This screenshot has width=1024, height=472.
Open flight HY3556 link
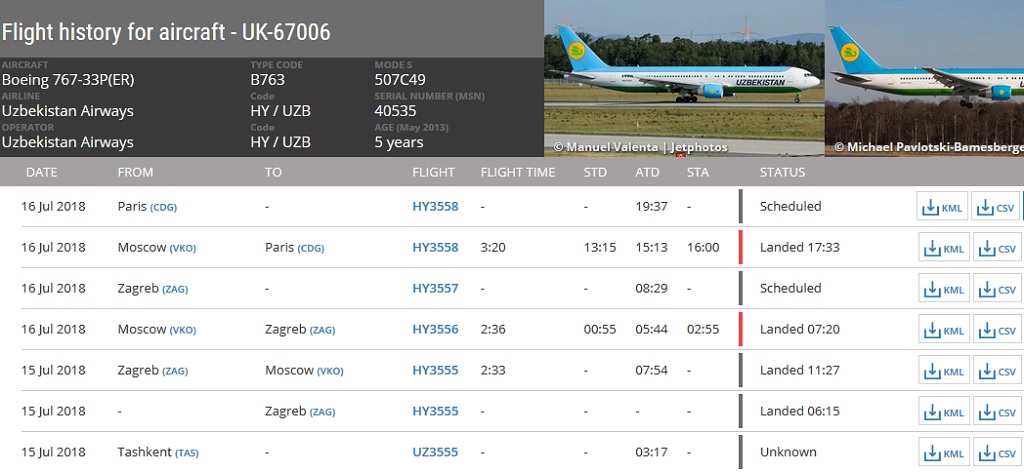(435, 329)
